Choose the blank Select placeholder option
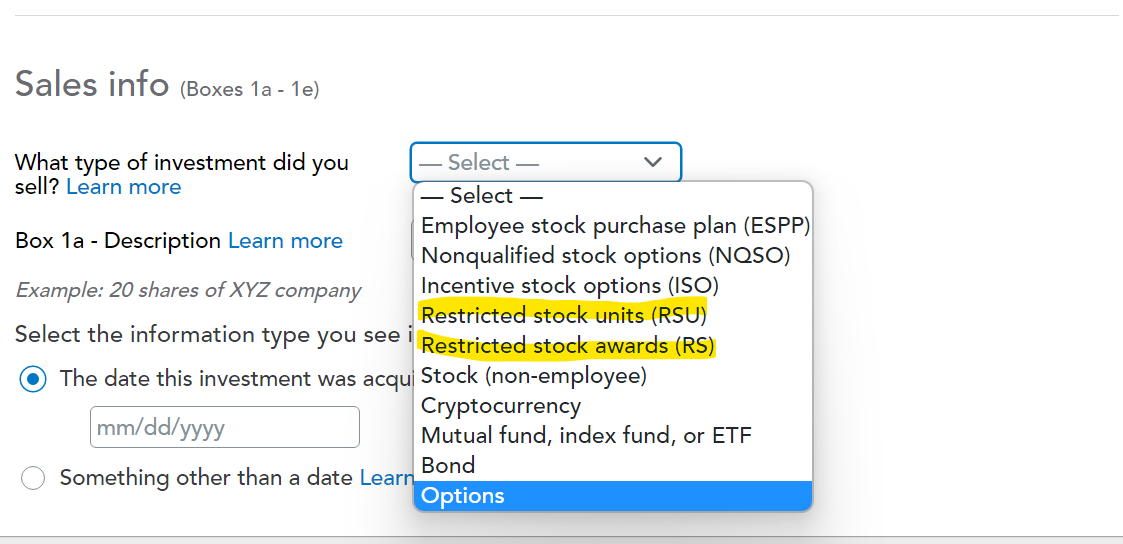This screenshot has height=544, width=1123. coord(481,196)
